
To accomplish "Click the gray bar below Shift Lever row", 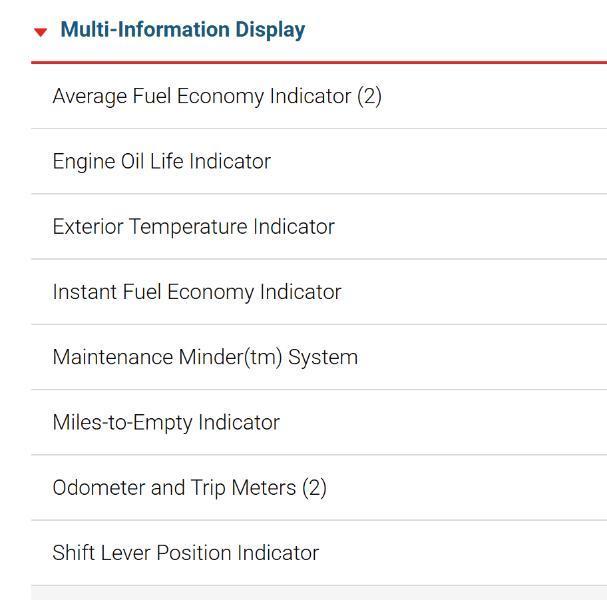I will click(x=318, y=593).
